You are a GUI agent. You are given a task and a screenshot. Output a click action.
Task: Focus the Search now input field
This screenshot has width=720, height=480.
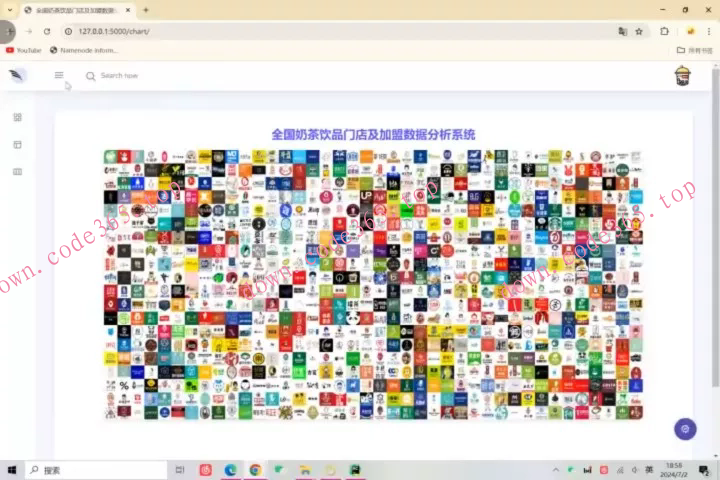click(119, 75)
